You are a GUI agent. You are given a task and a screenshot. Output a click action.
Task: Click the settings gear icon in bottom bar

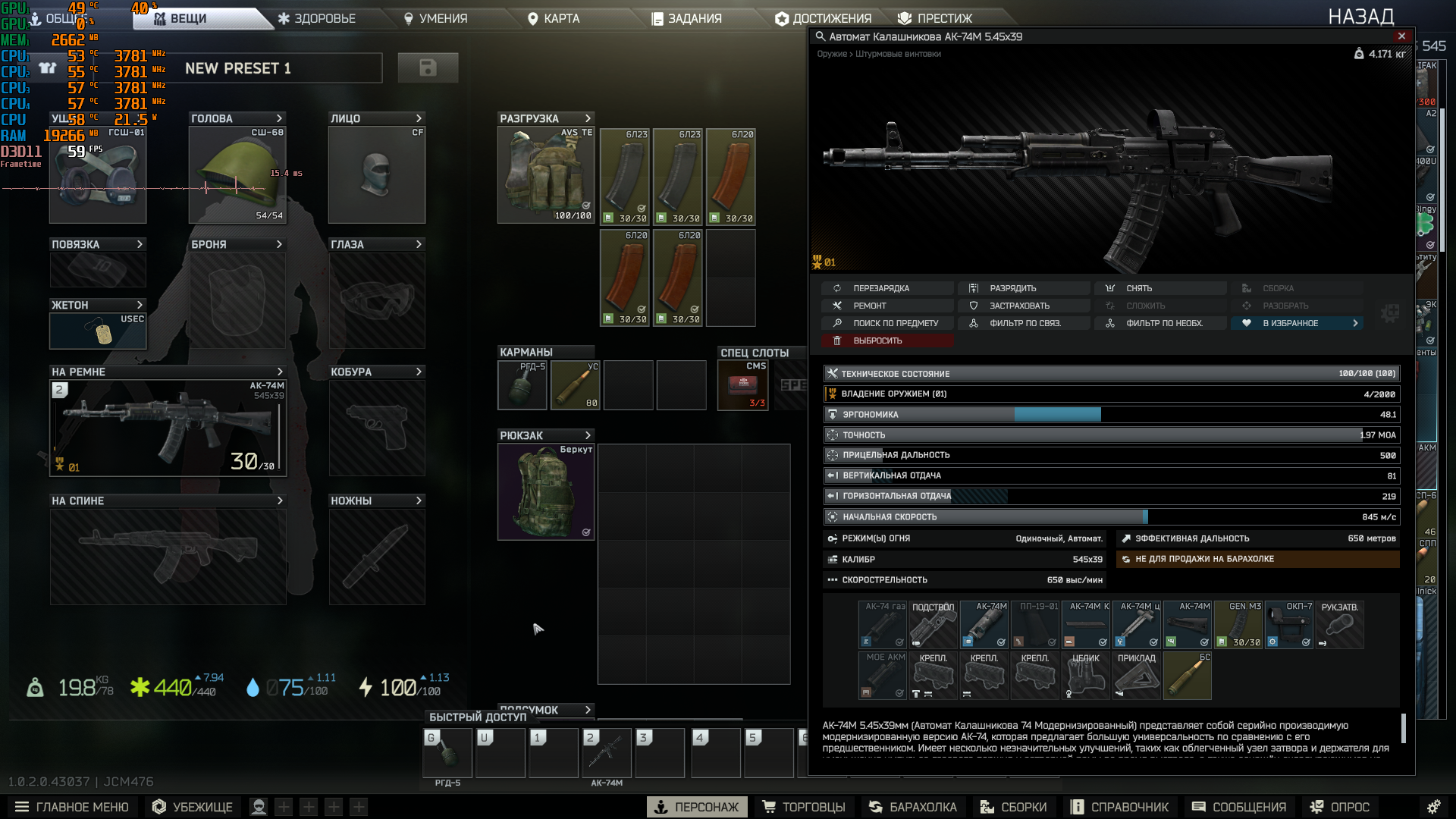(x=1432, y=807)
